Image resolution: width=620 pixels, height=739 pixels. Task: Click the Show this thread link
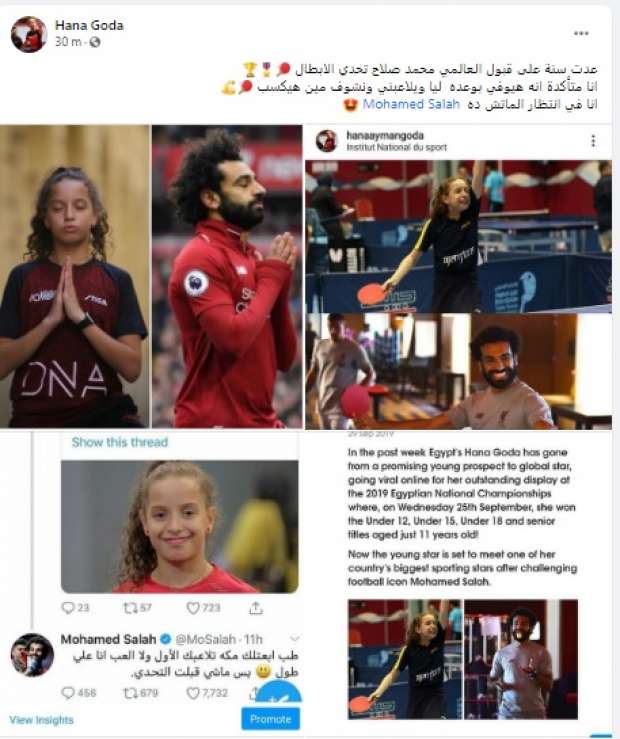point(120,442)
